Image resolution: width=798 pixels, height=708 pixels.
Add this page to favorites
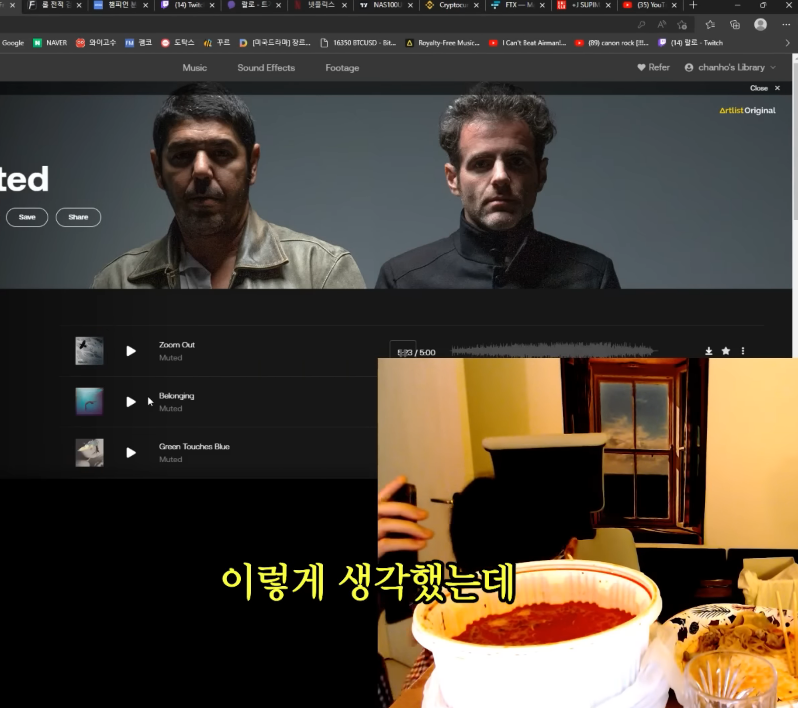(x=682, y=24)
